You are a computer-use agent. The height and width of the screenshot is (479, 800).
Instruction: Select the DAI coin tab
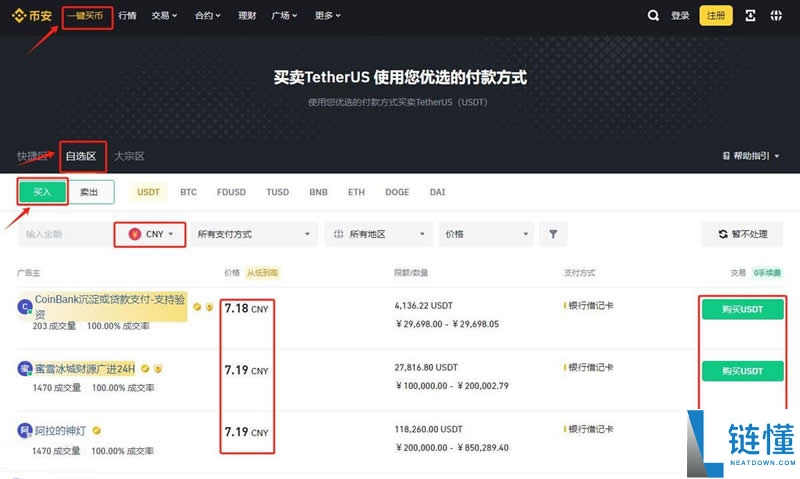[x=437, y=192]
